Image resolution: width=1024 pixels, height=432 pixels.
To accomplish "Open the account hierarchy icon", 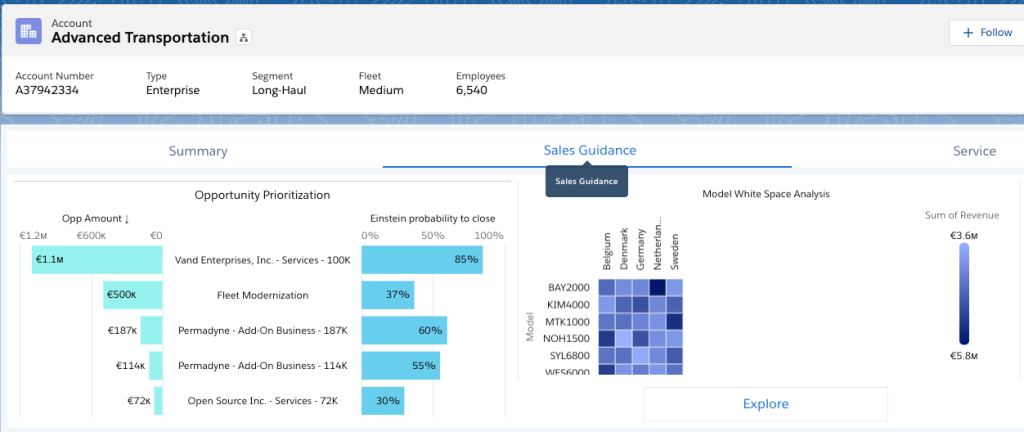I will point(244,37).
